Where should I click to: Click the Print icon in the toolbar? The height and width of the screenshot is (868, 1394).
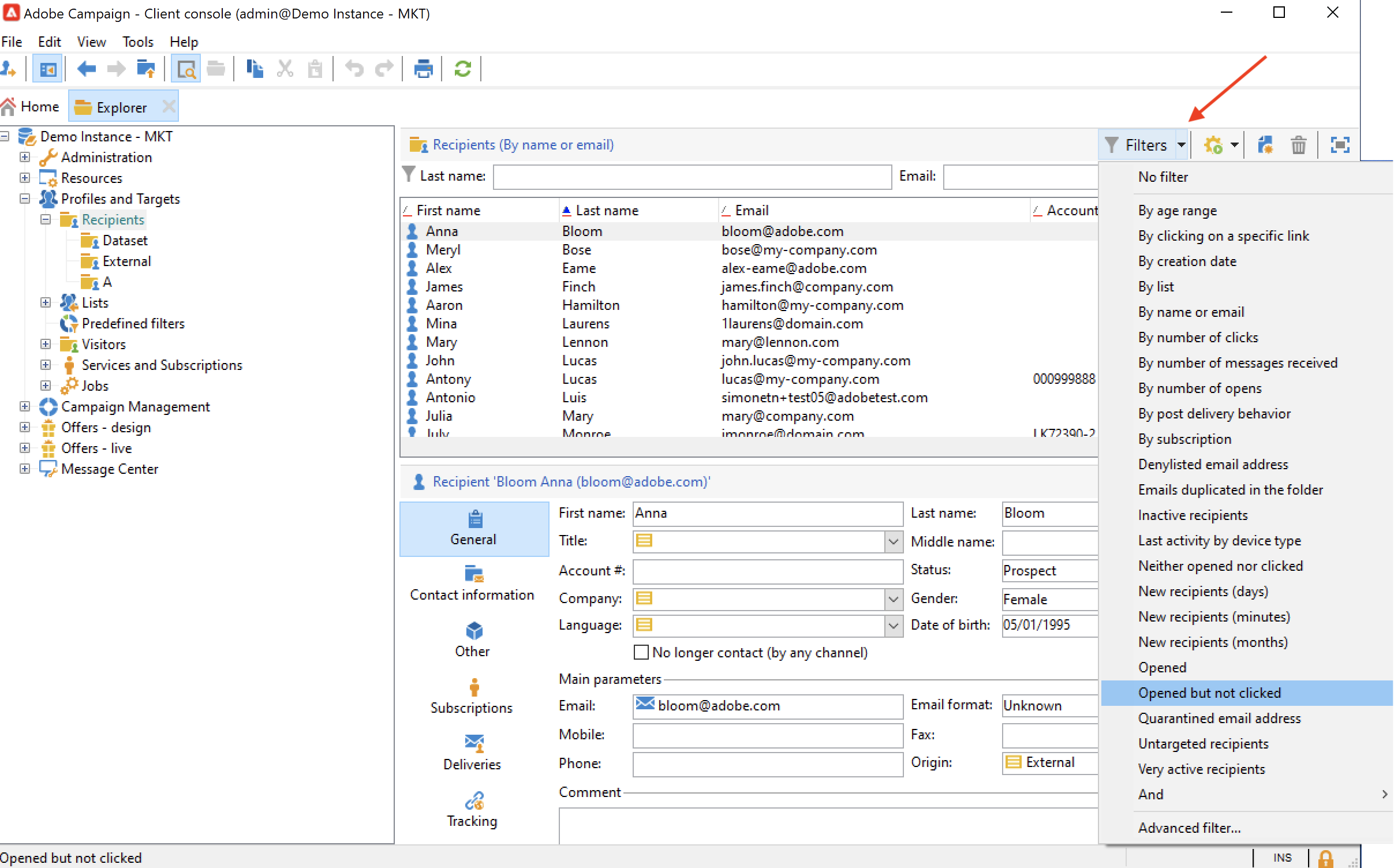click(423, 69)
